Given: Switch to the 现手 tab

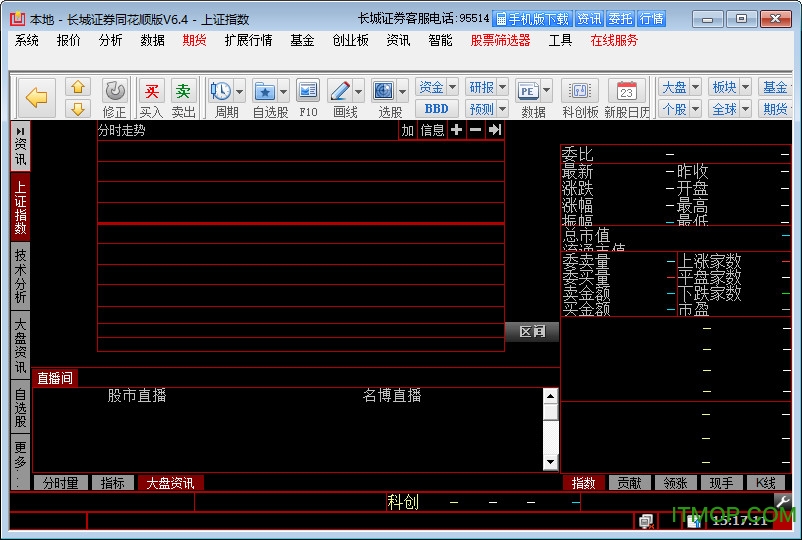Looking at the screenshot, I should tap(722, 483).
